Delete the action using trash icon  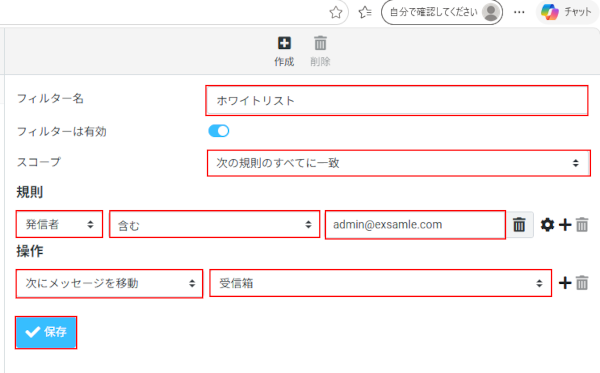click(x=582, y=283)
